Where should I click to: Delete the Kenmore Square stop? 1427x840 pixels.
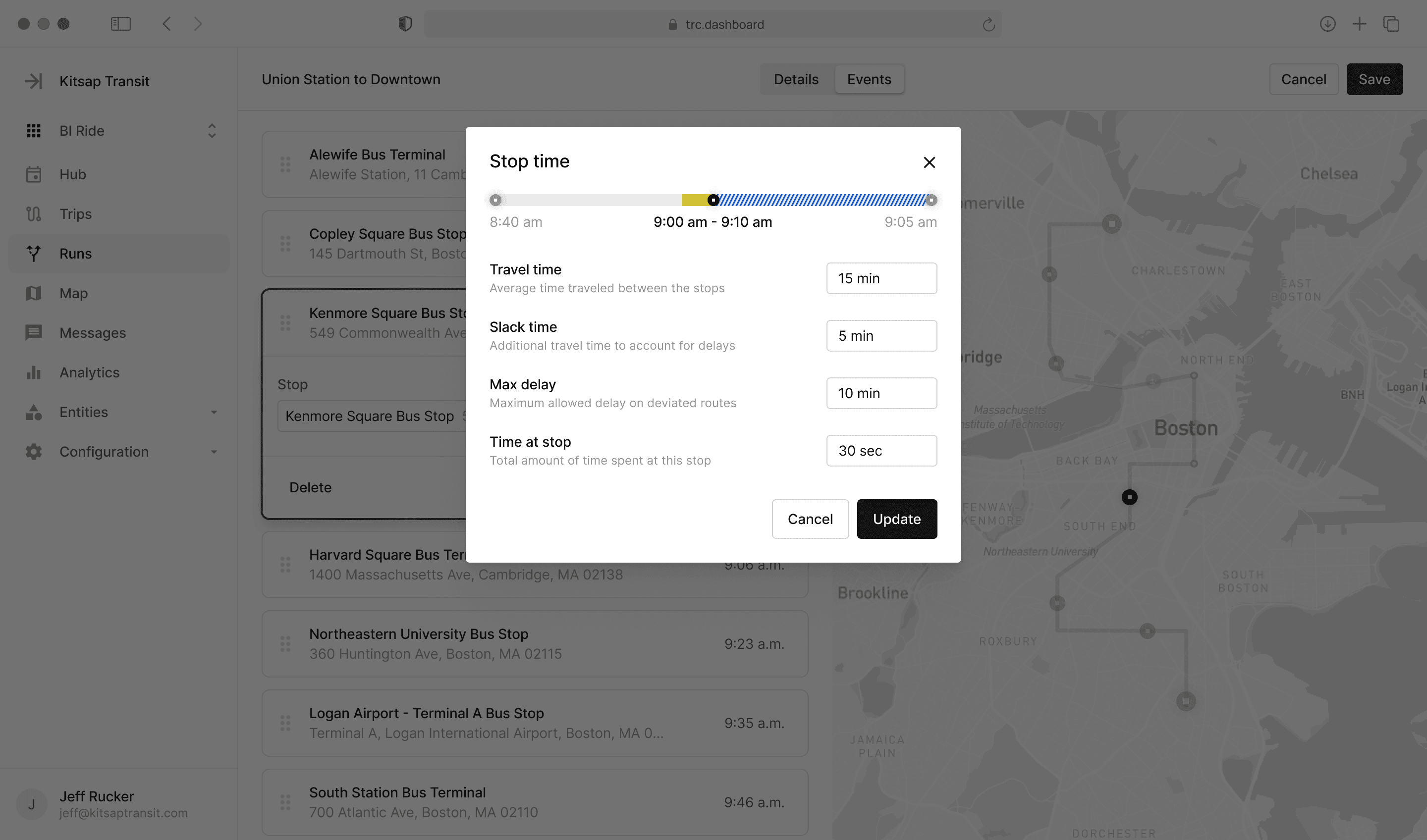[310, 487]
